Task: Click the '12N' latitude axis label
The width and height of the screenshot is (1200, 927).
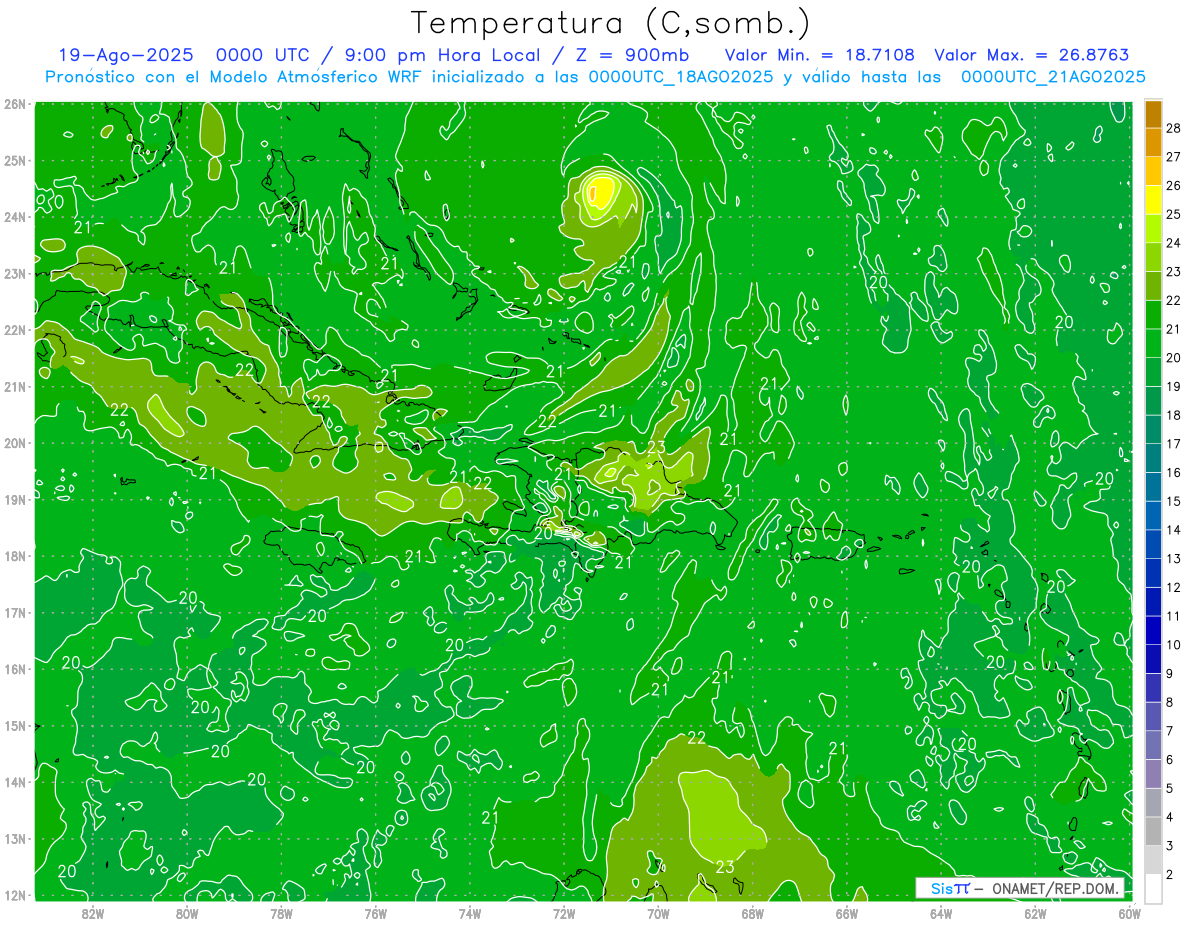Action: point(15,895)
